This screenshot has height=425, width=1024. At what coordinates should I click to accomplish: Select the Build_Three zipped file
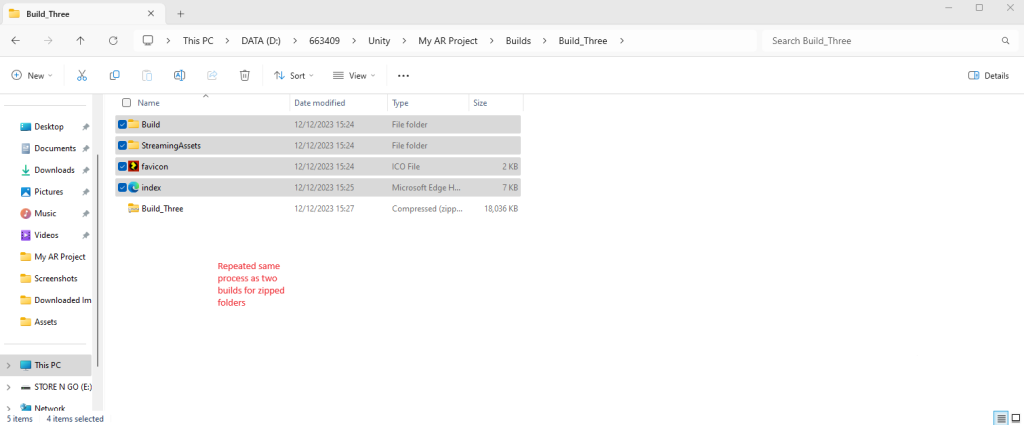click(162, 208)
